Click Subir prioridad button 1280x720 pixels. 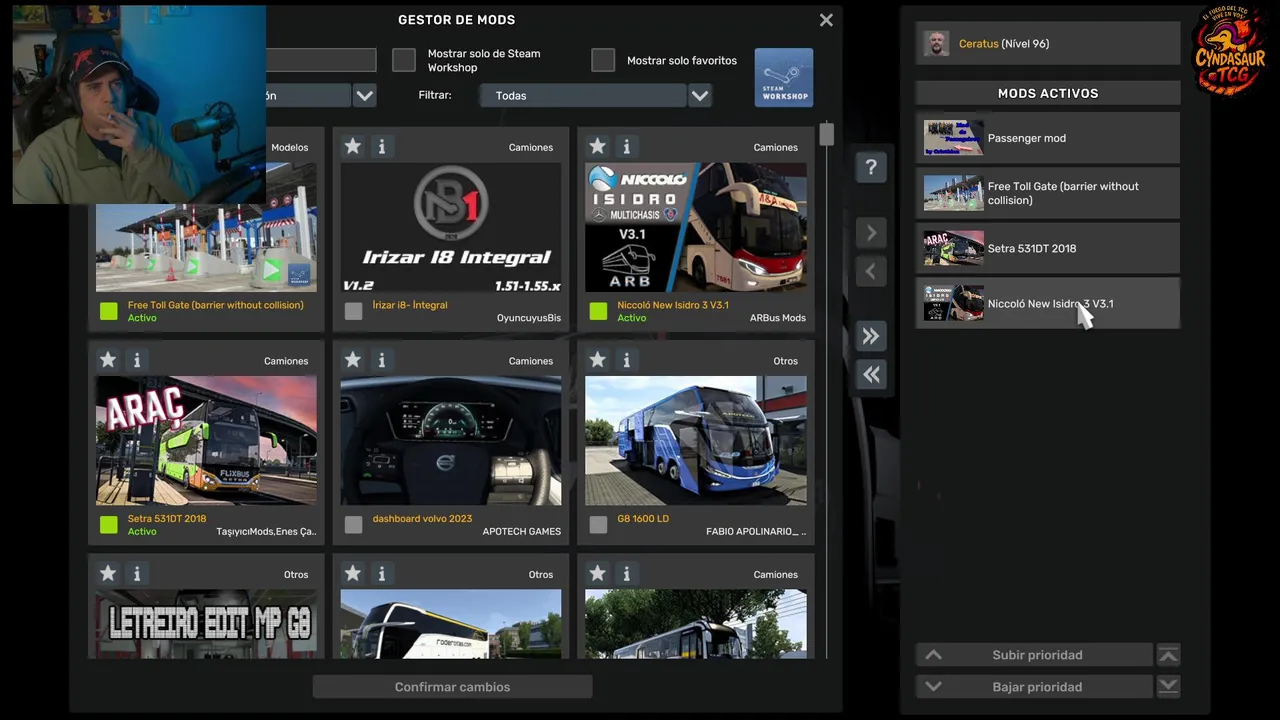pyautogui.click(x=1037, y=655)
